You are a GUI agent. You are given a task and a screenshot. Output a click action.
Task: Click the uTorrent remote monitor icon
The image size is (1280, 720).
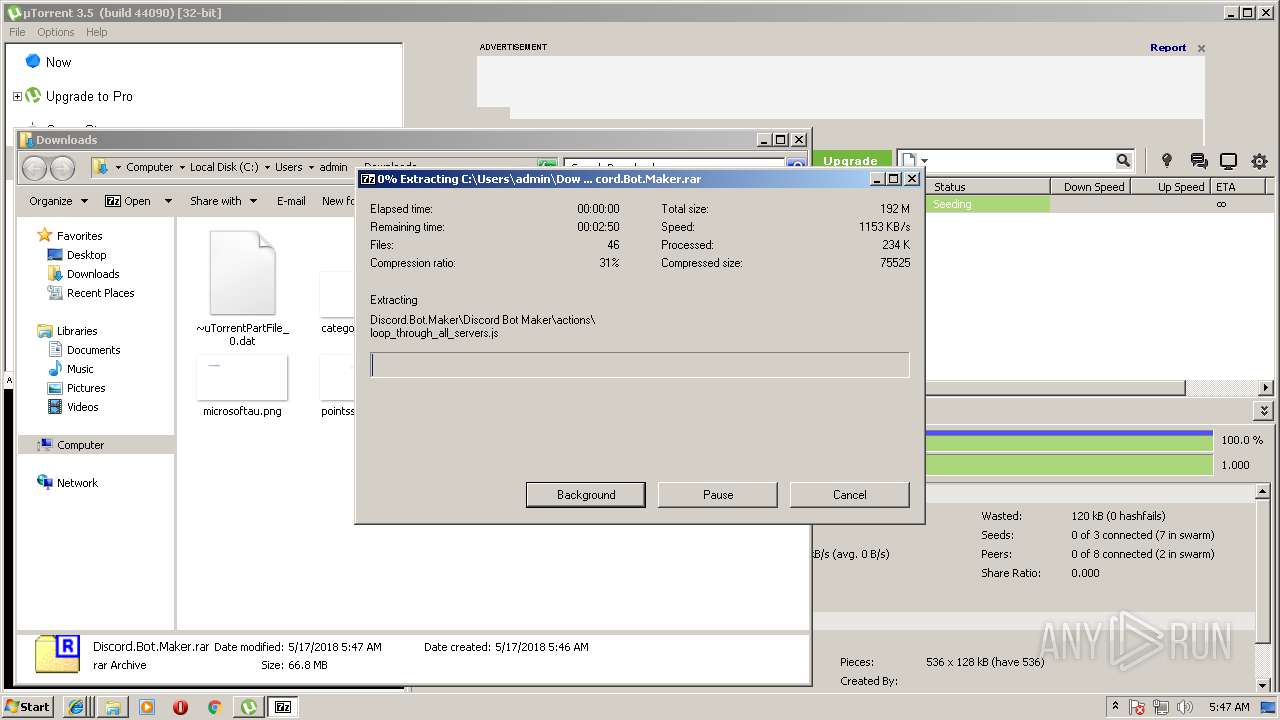1229,160
